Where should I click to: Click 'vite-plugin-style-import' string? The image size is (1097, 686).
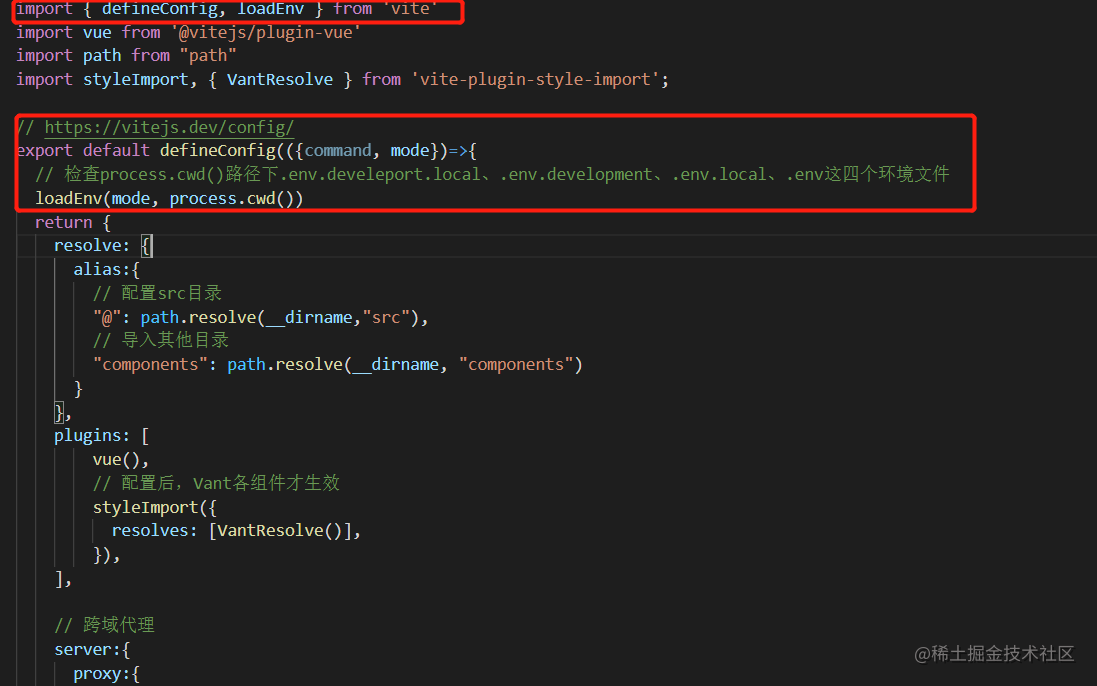(x=535, y=79)
